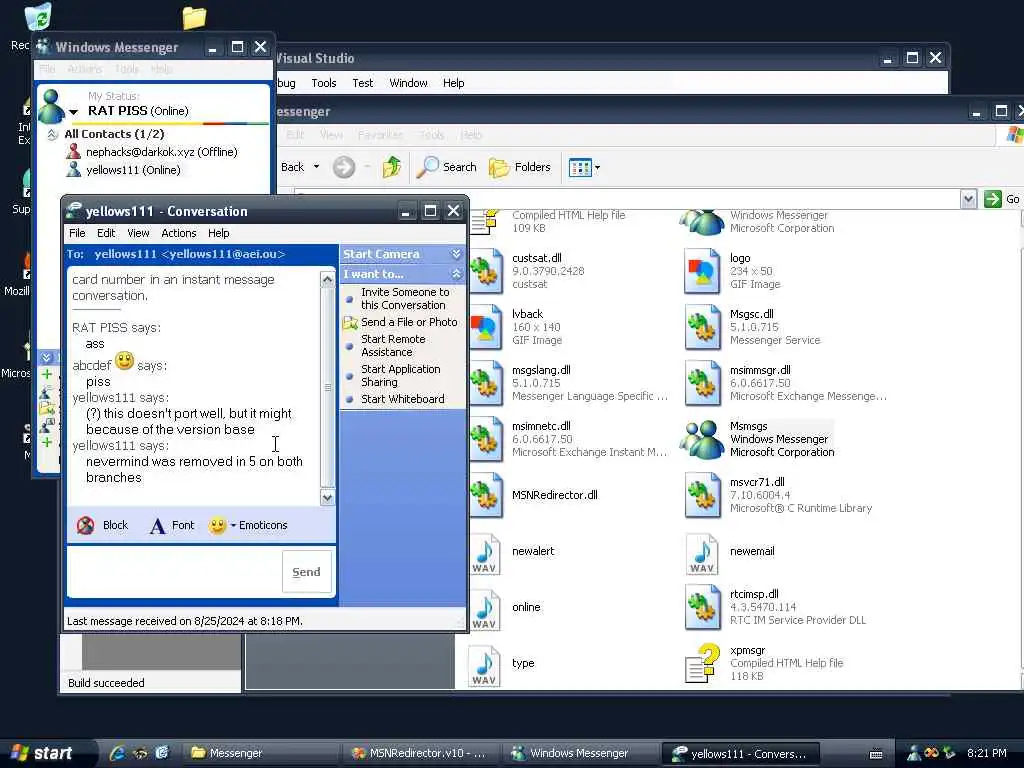
Task: Select the custsat.dll file icon
Action: [x=486, y=271]
